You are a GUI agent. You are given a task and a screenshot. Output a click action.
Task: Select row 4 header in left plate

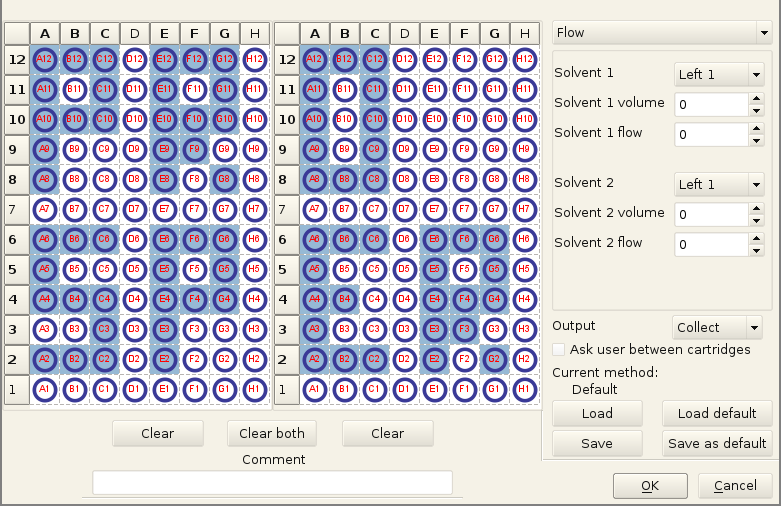coord(17,300)
